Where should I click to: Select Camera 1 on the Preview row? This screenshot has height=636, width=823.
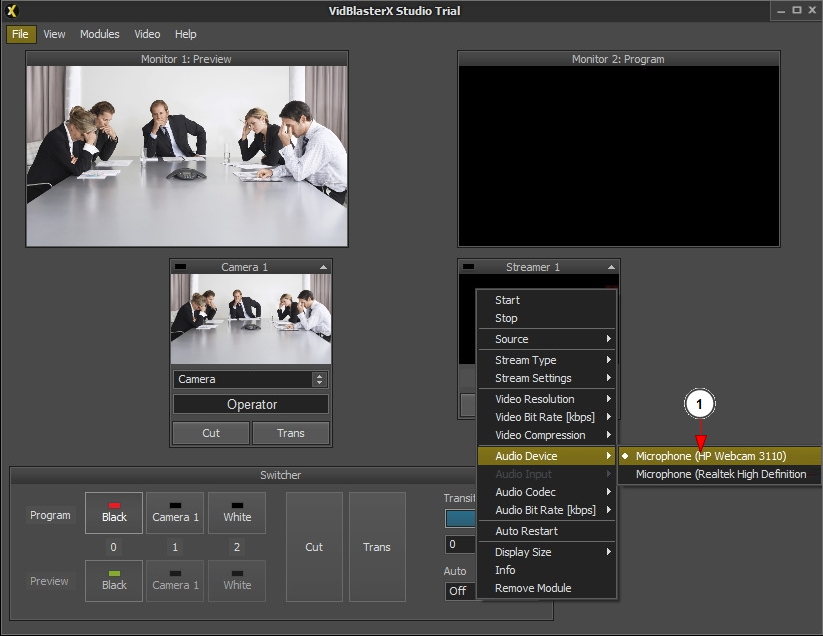175,581
